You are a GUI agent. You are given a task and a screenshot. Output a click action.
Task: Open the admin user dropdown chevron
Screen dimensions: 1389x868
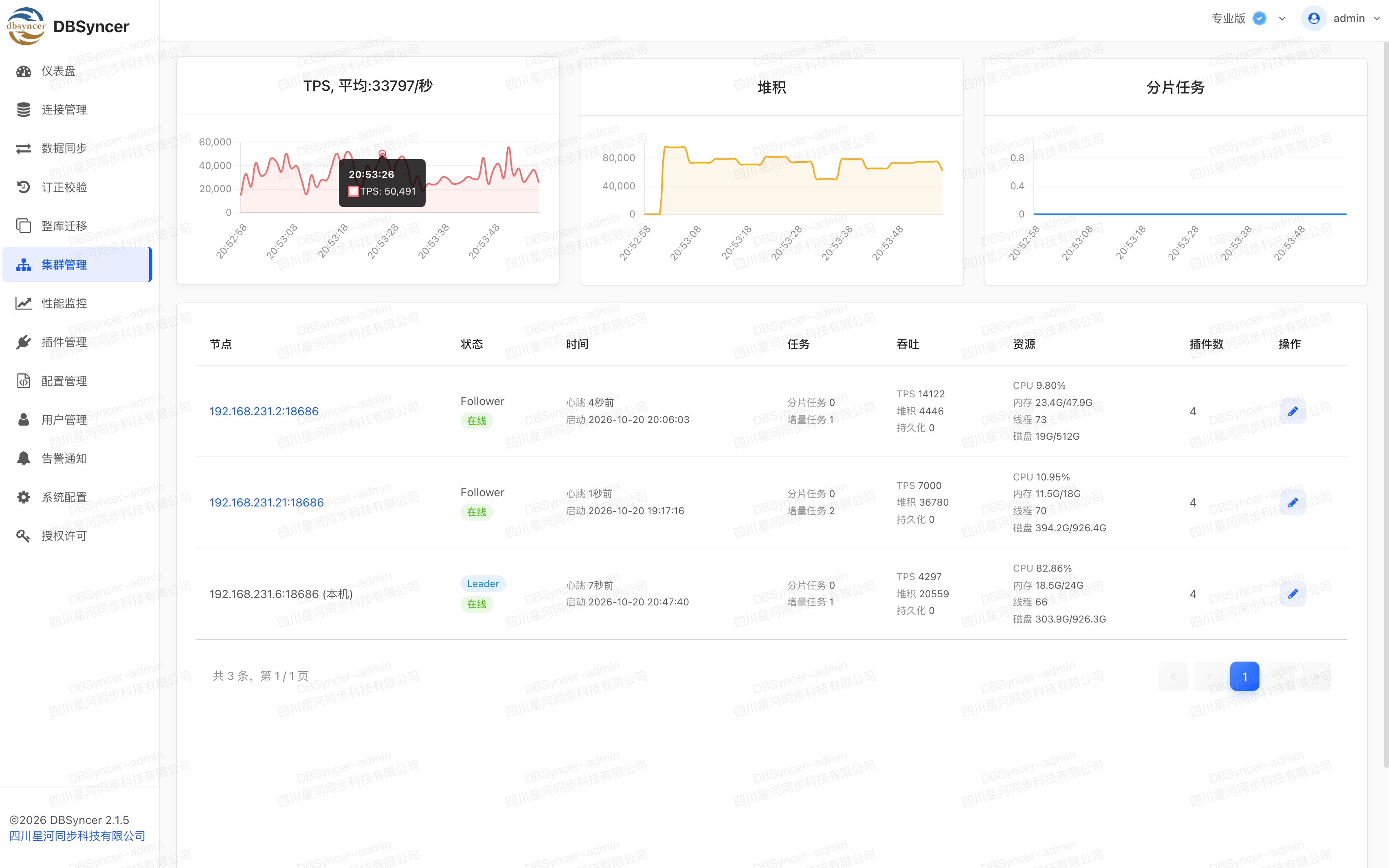pos(1377,18)
